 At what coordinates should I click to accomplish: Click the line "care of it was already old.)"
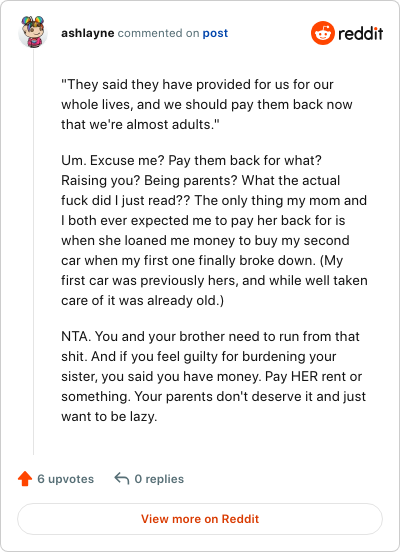[x=142, y=301]
